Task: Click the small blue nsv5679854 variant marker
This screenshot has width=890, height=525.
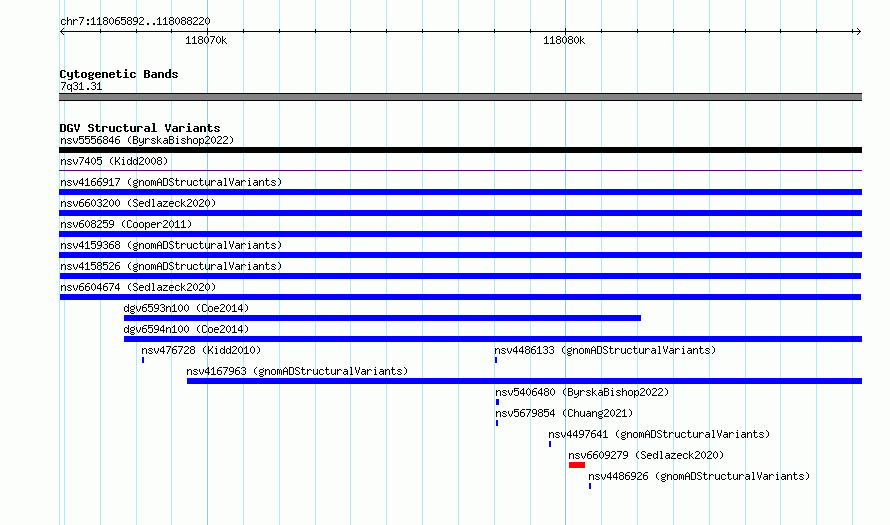Action: point(497,423)
